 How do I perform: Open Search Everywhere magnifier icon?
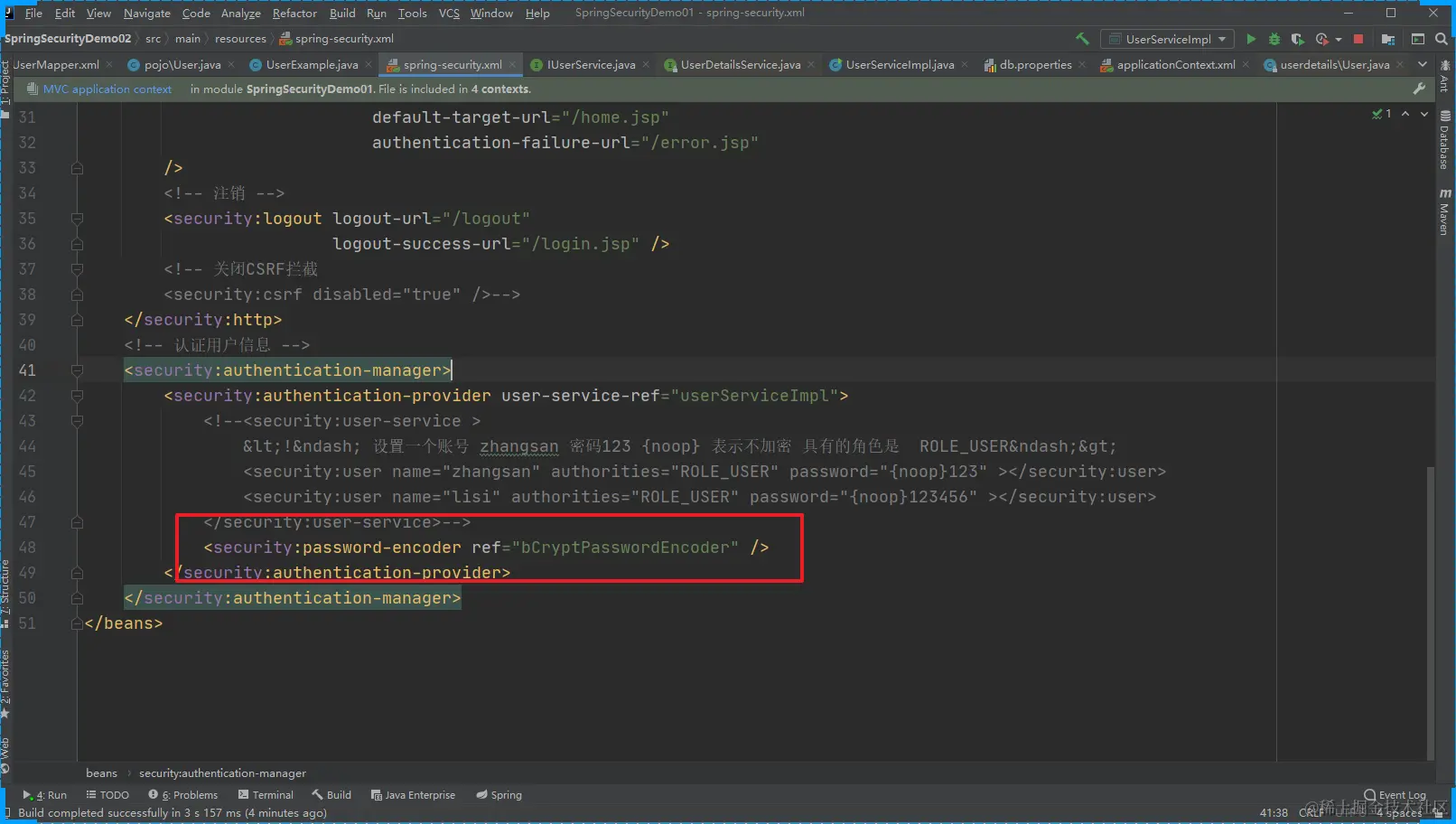tap(1442, 39)
